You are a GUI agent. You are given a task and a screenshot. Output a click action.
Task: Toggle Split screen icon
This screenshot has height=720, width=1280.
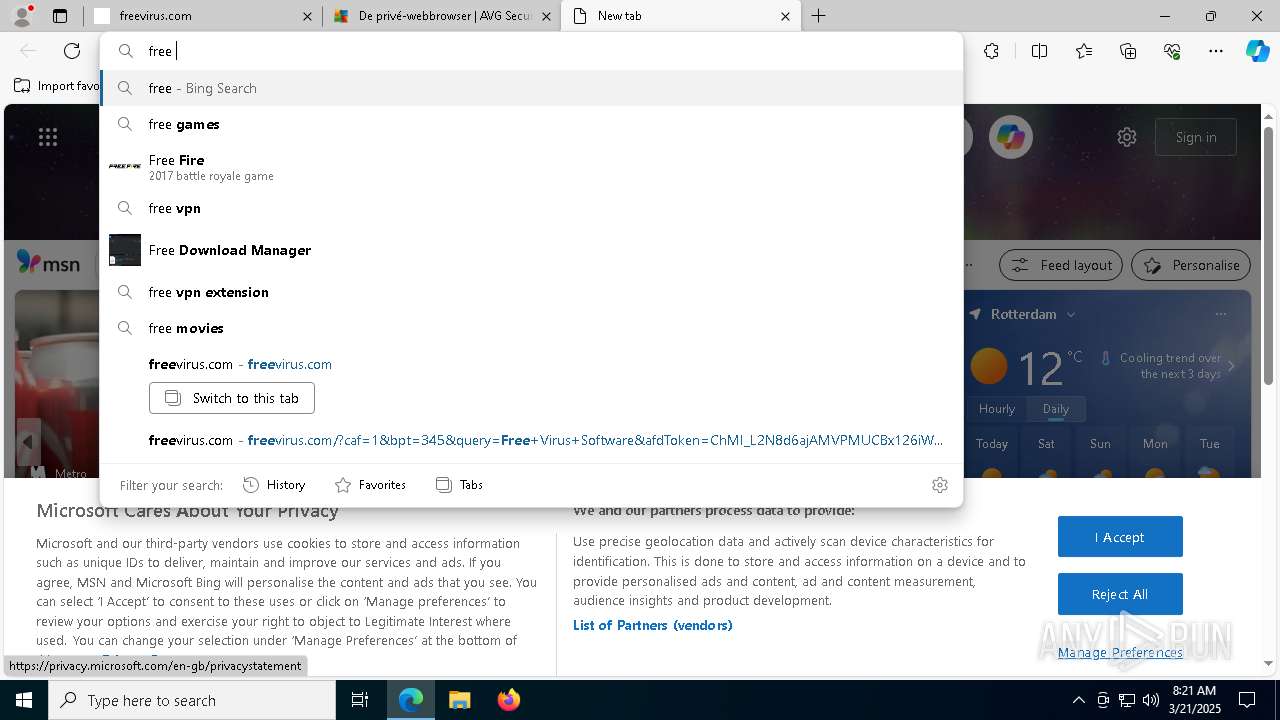click(1039, 51)
